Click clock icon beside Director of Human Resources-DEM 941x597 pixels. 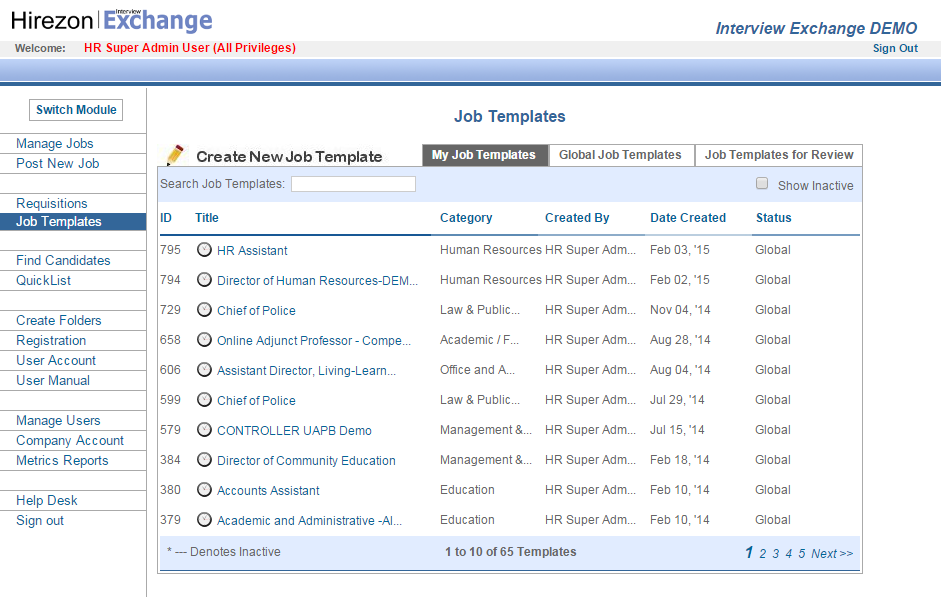[x=205, y=280]
